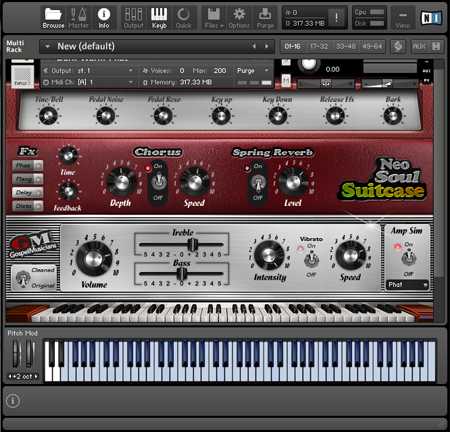Click the instrument thumbnail in the header
The width and height of the screenshot is (450, 432).
[23, 76]
